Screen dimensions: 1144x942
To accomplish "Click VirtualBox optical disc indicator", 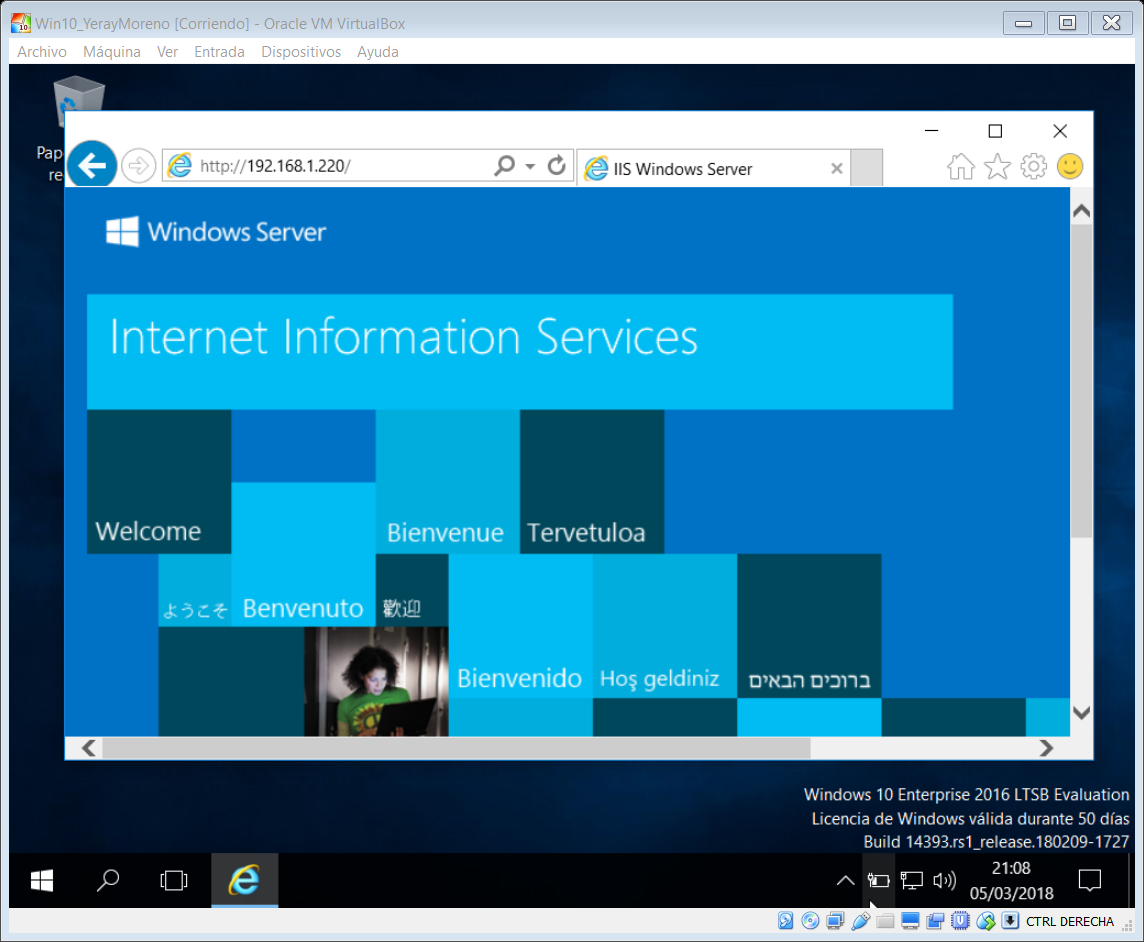I will click(x=810, y=921).
